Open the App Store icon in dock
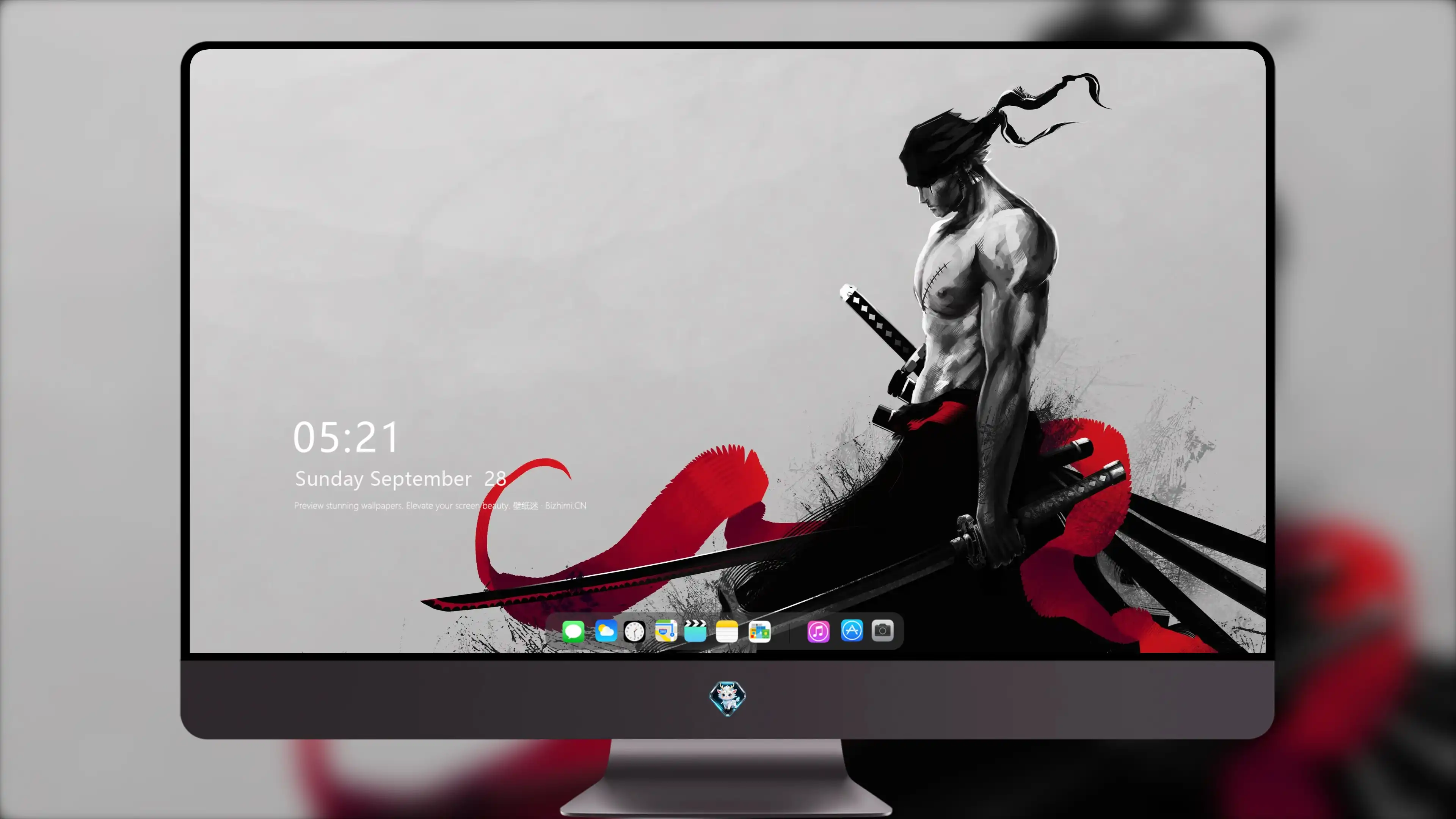Image resolution: width=1456 pixels, height=819 pixels. click(x=852, y=630)
